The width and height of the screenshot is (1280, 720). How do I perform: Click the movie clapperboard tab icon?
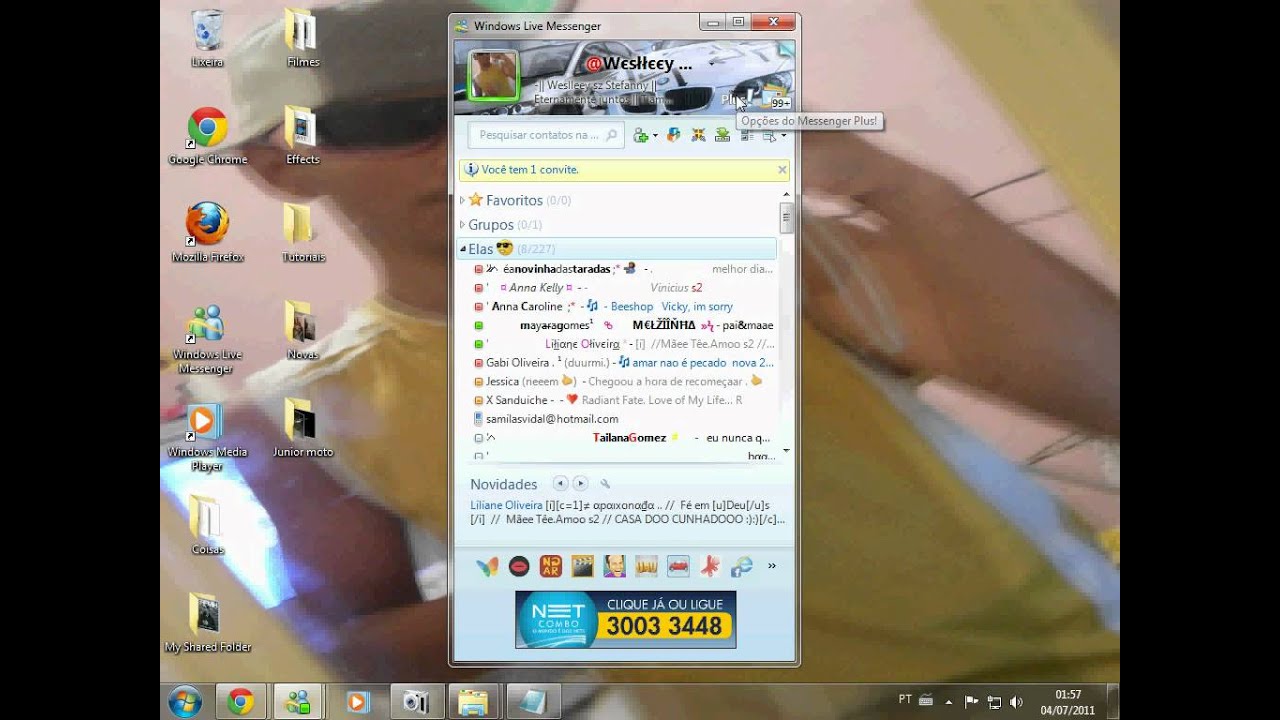[x=582, y=567]
